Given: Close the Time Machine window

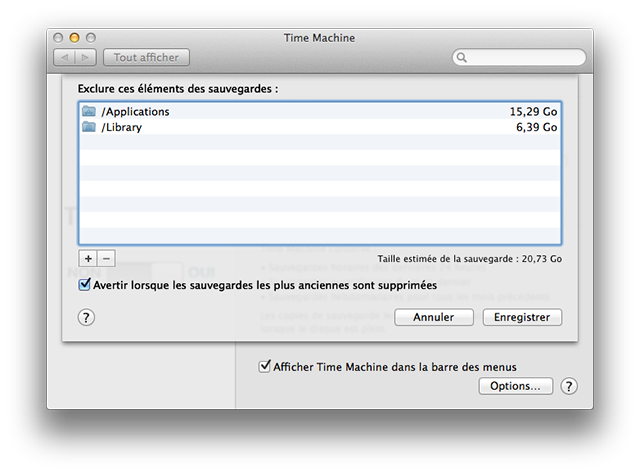Looking at the screenshot, I should click(x=61, y=38).
